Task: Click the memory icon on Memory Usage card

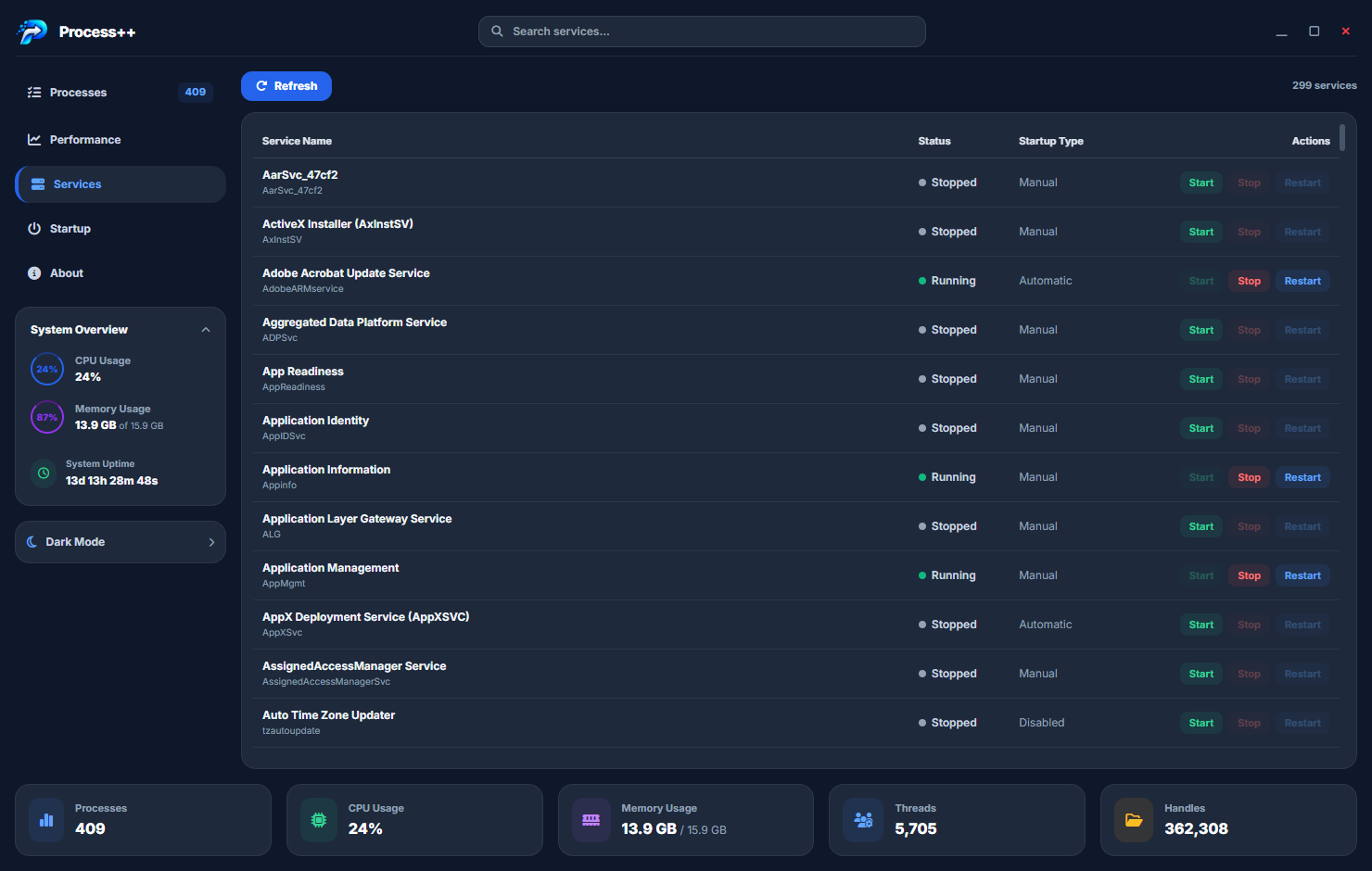Action: coord(591,820)
